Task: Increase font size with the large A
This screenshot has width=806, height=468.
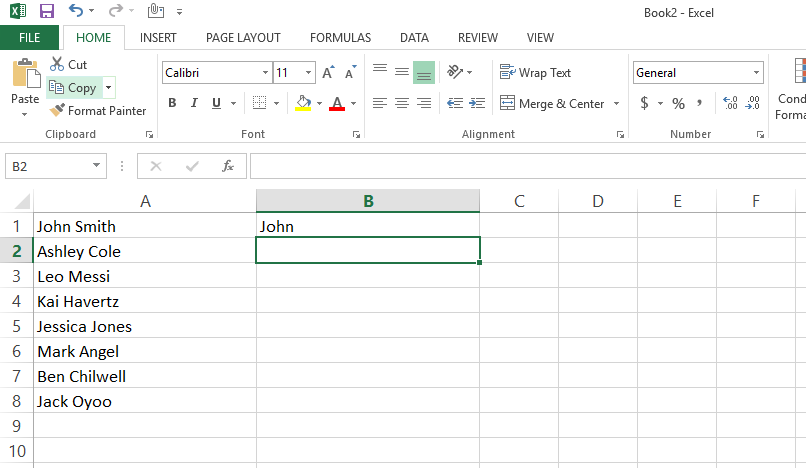Action: pos(328,73)
